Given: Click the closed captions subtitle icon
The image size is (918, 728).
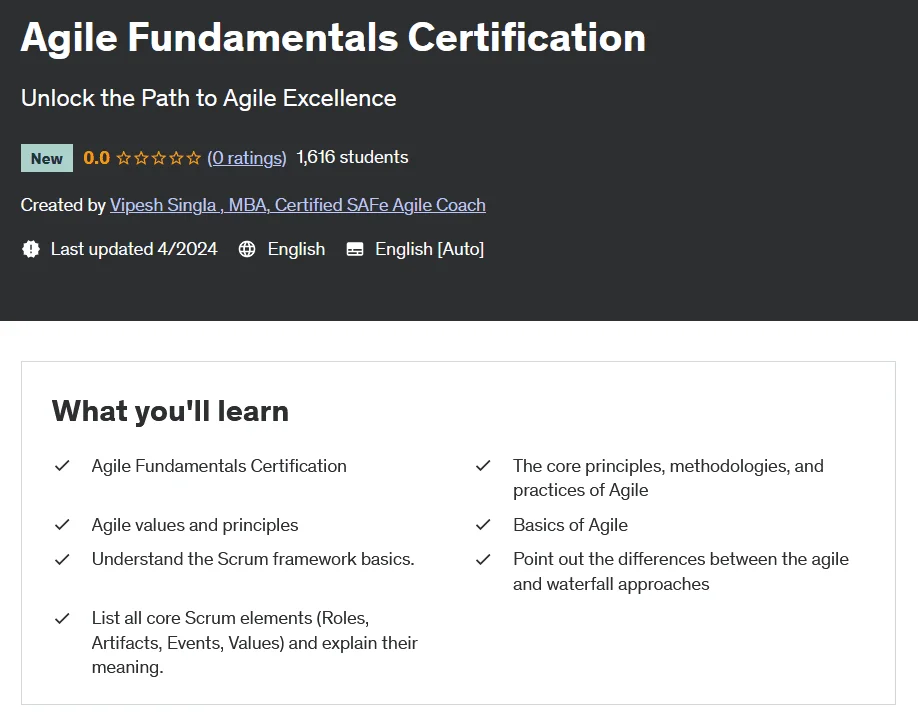Looking at the screenshot, I should click(355, 249).
